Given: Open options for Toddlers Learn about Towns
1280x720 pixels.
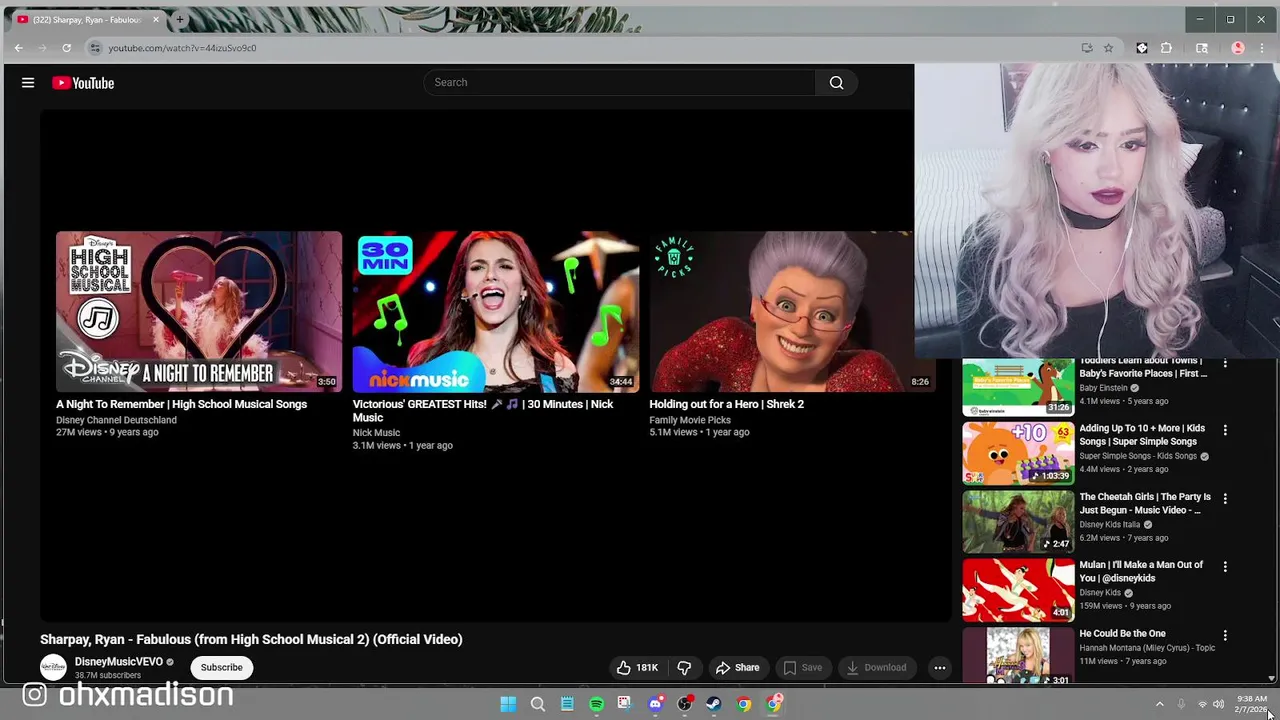Looking at the screenshot, I should click(1225, 362).
